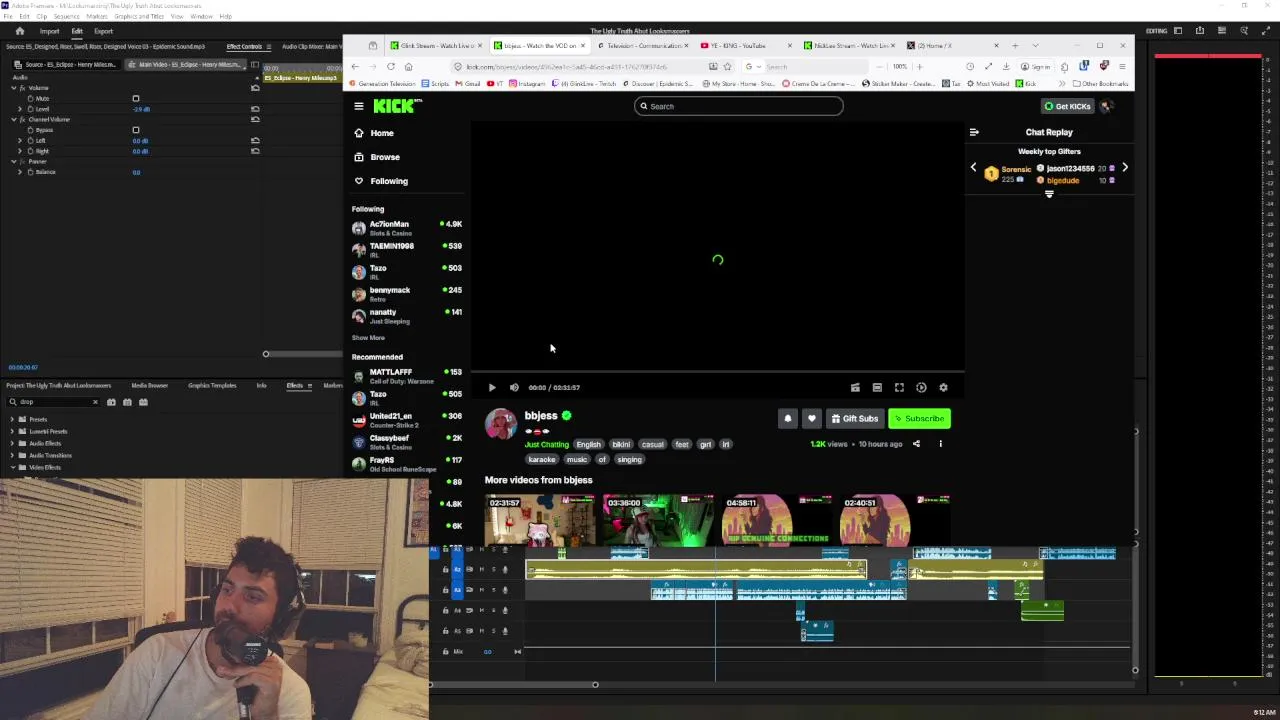
Task: Reload the browser page
Action: pos(391,67)
